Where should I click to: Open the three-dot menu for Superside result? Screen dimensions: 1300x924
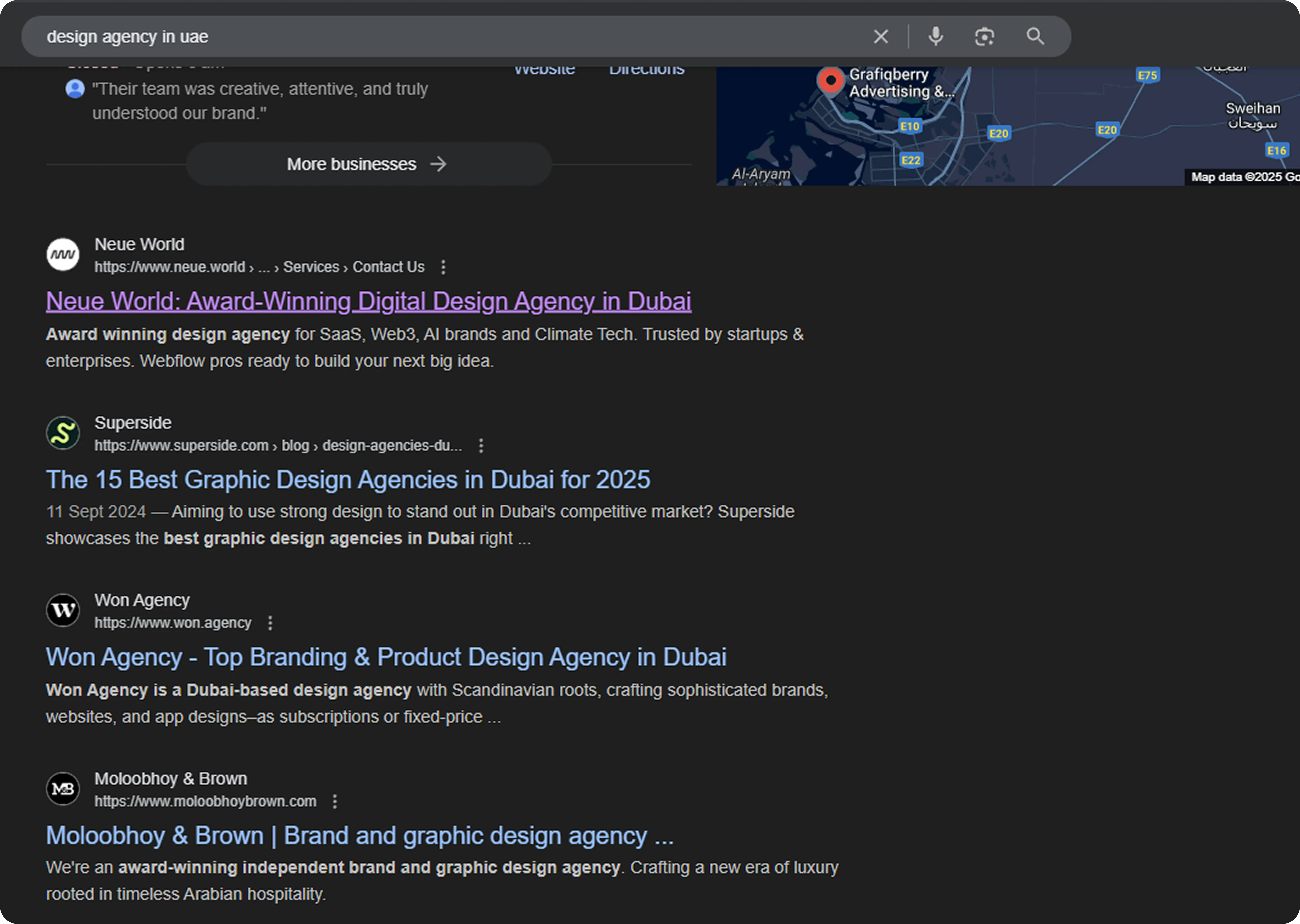tap(481, 446)
